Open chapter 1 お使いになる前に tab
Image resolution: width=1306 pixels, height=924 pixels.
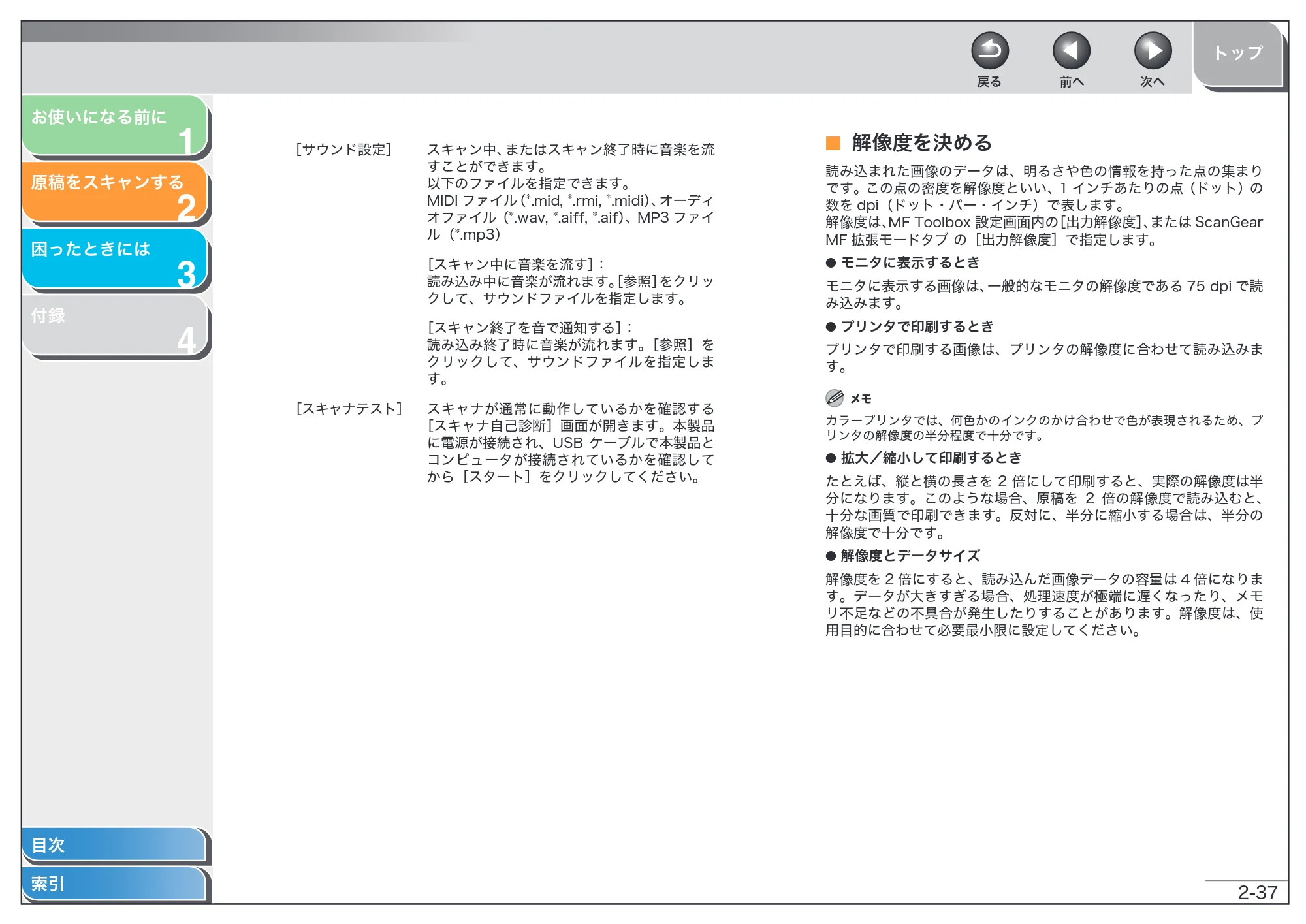(x=115, y=125)
